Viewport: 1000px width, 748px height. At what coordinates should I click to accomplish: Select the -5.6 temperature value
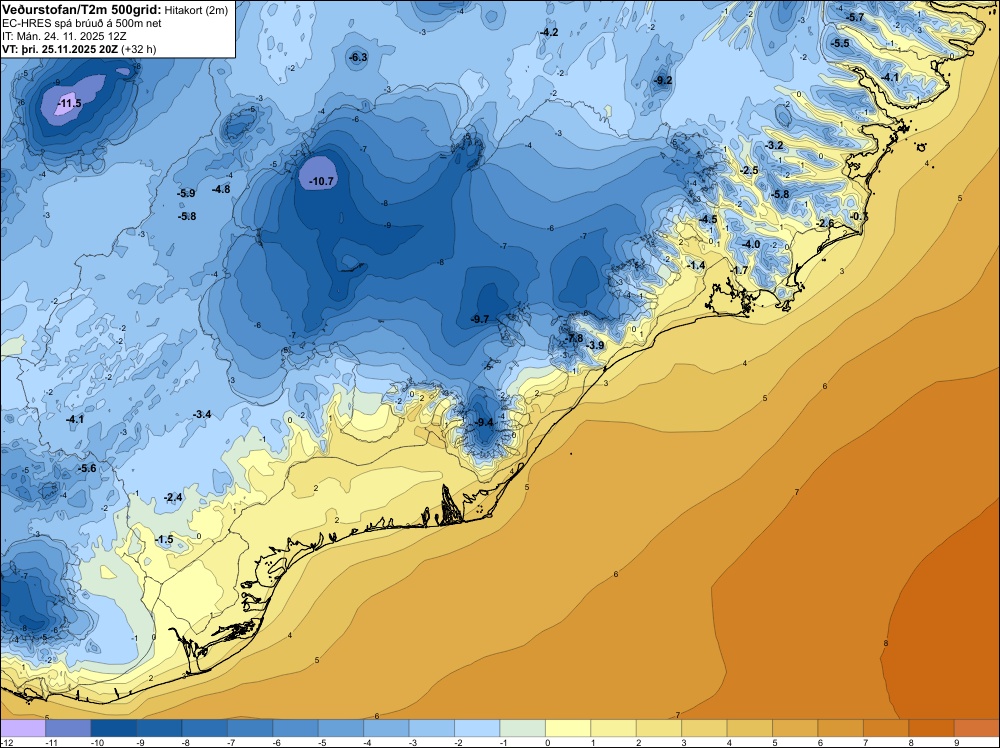(x=87, y=468)
